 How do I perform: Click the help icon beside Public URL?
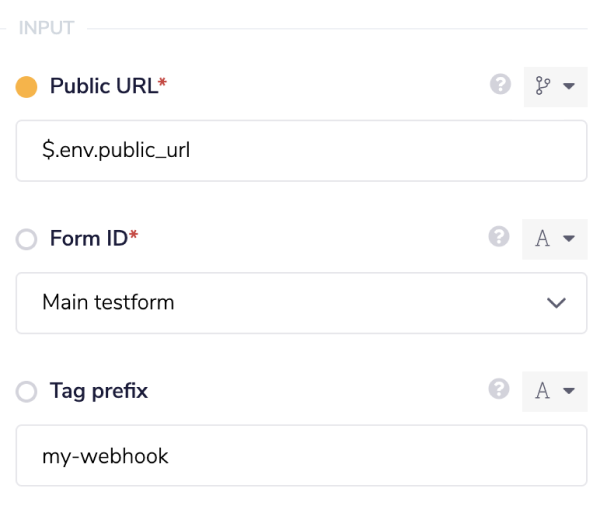coord(500,86)
